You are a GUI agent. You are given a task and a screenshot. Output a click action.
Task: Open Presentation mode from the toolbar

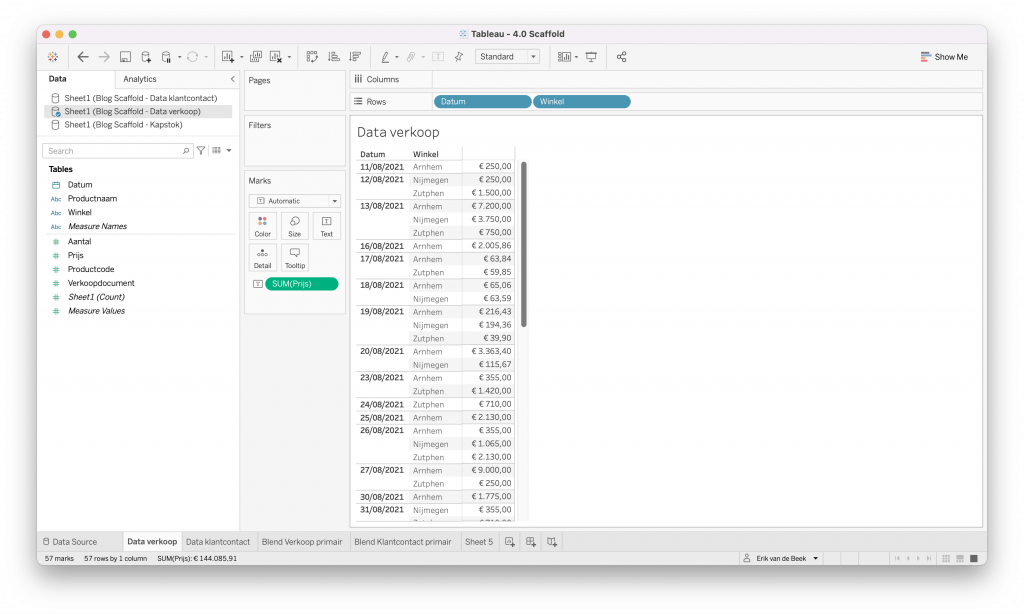(591, 57)
